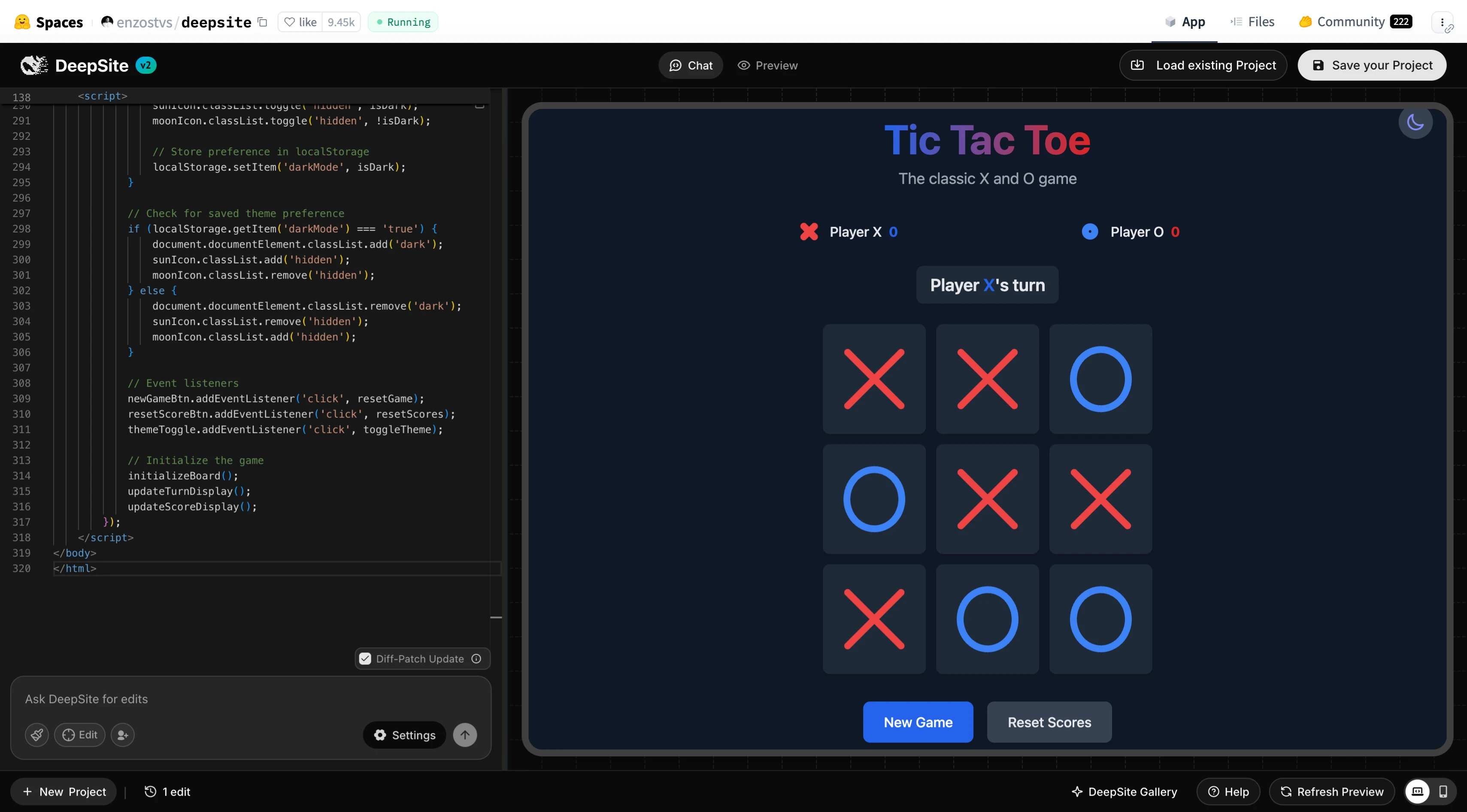Screen dimensions: 1467x812
Task: Click the paintbrush redesign icon
Action: (x=37, y=735)
